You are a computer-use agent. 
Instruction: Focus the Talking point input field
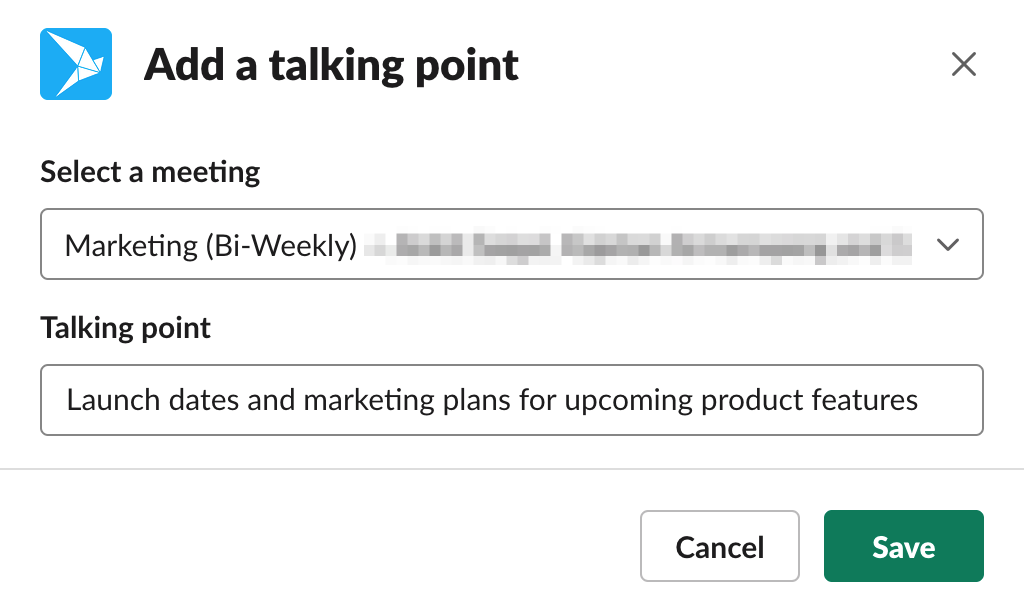511,400
